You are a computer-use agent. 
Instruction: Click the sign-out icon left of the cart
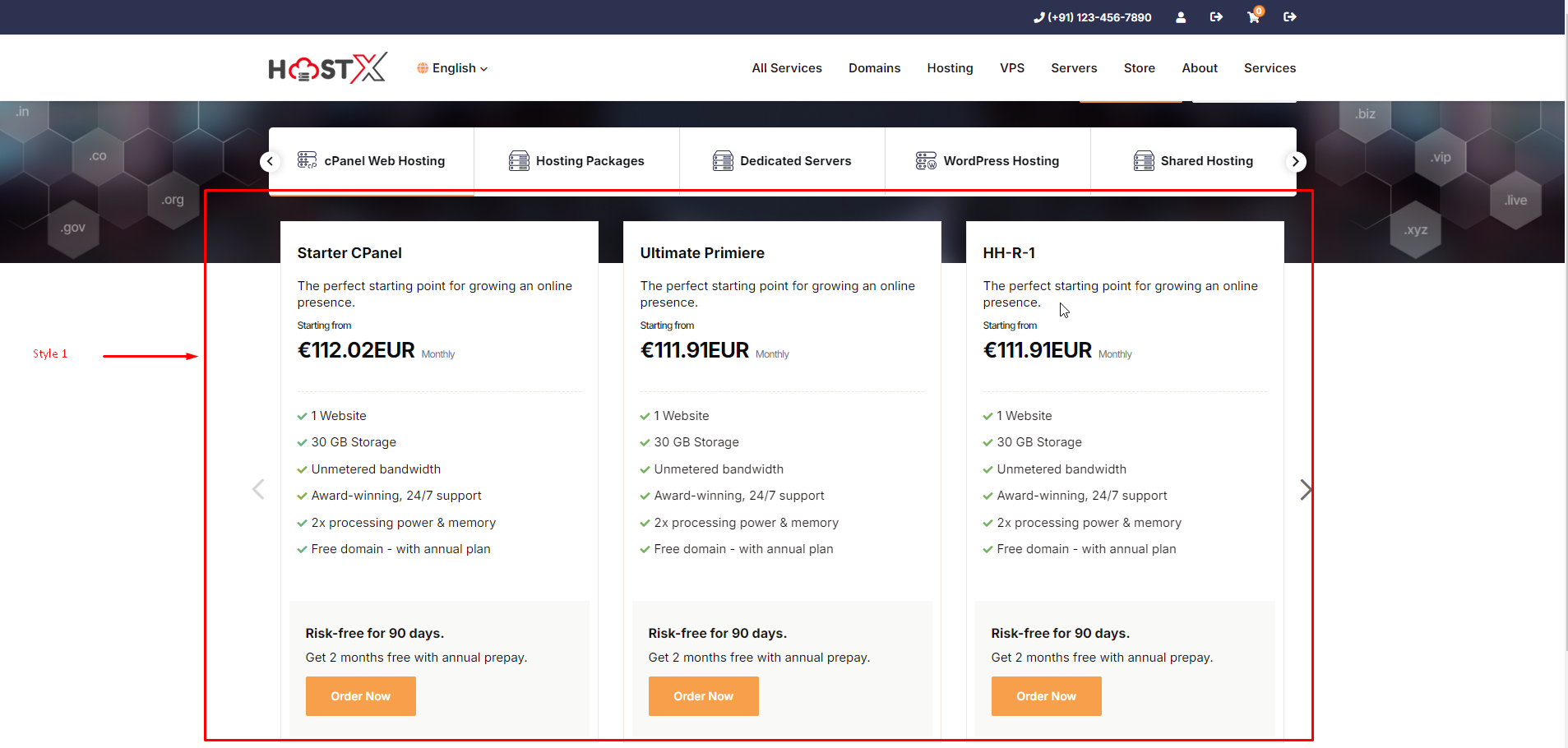pos(1216,17)
